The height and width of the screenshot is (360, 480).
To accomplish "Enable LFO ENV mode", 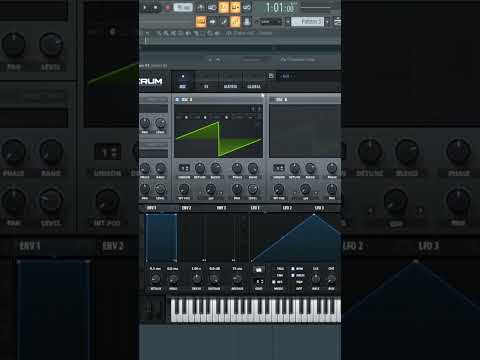I will click(279, 275).
